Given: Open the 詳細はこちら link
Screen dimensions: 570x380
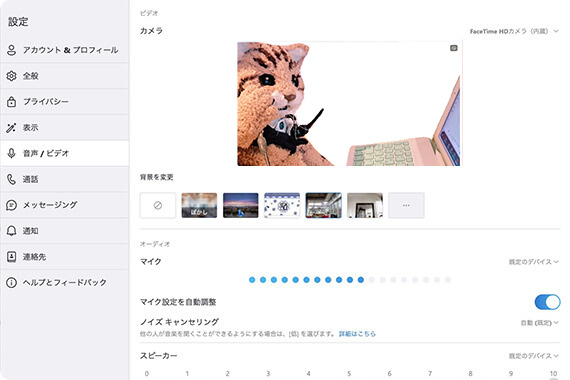Looking at the screenshot, I should 357,333.
